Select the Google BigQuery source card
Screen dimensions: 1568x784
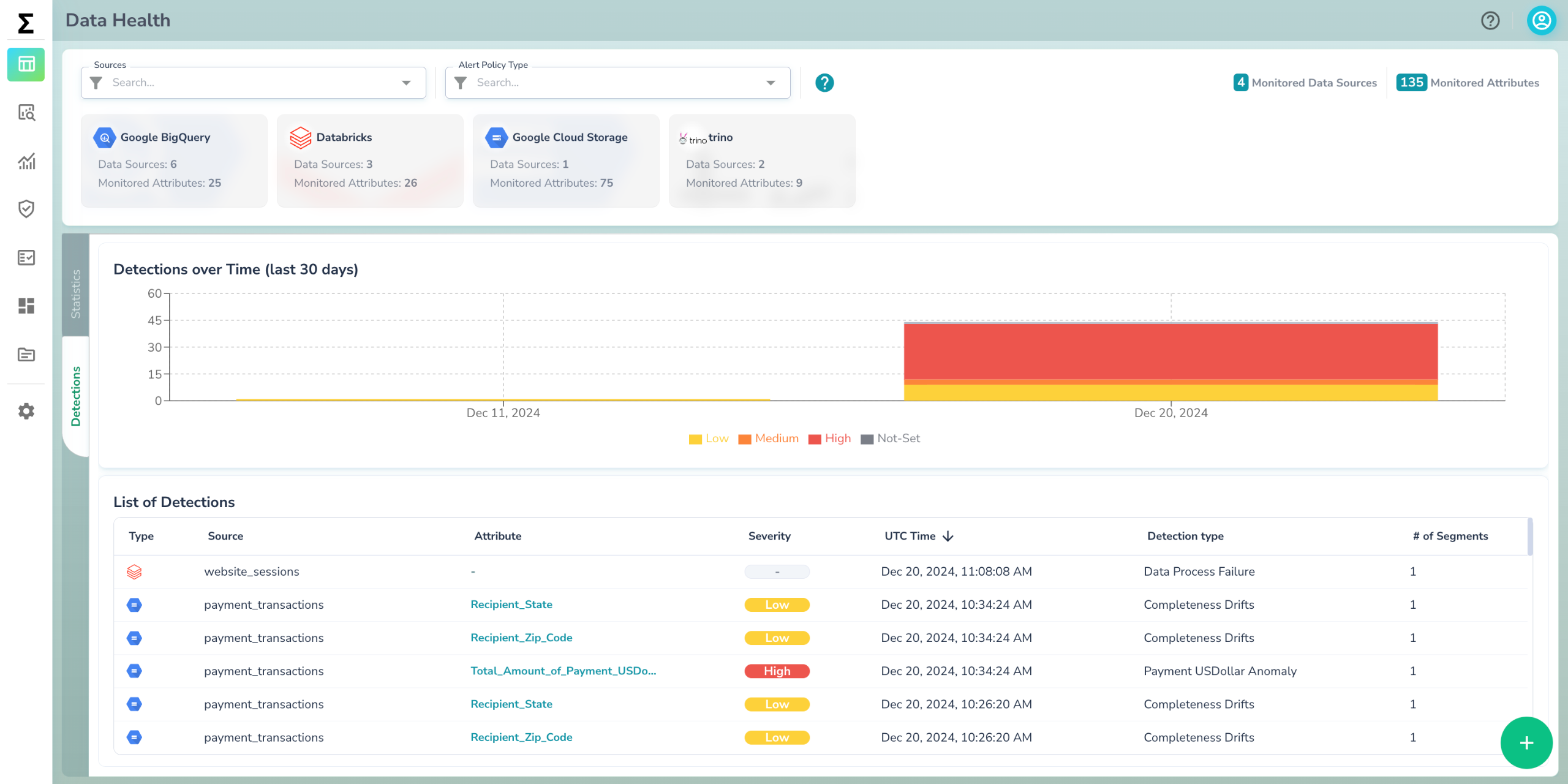click(174, 160)
